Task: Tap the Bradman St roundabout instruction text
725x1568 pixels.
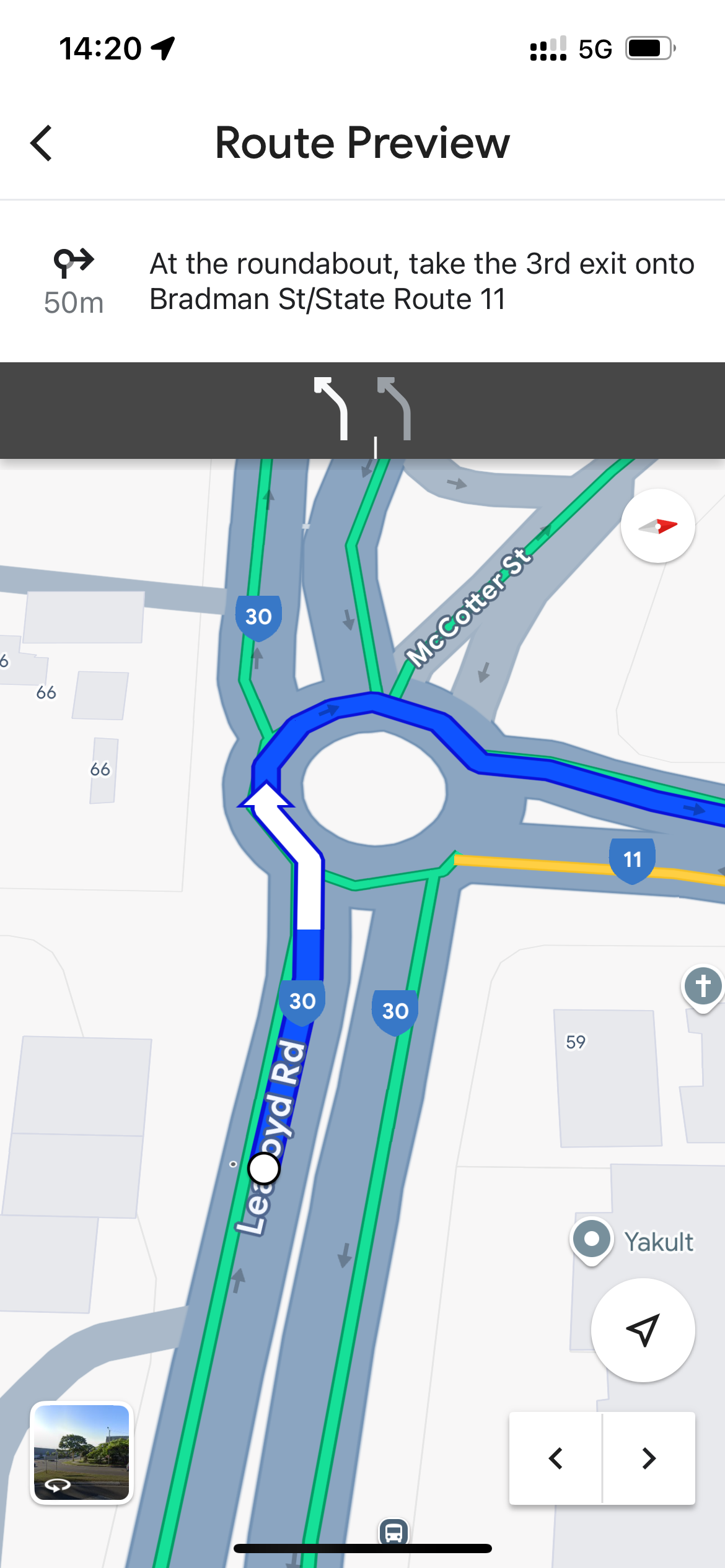Action: click(x=422, y=281)
